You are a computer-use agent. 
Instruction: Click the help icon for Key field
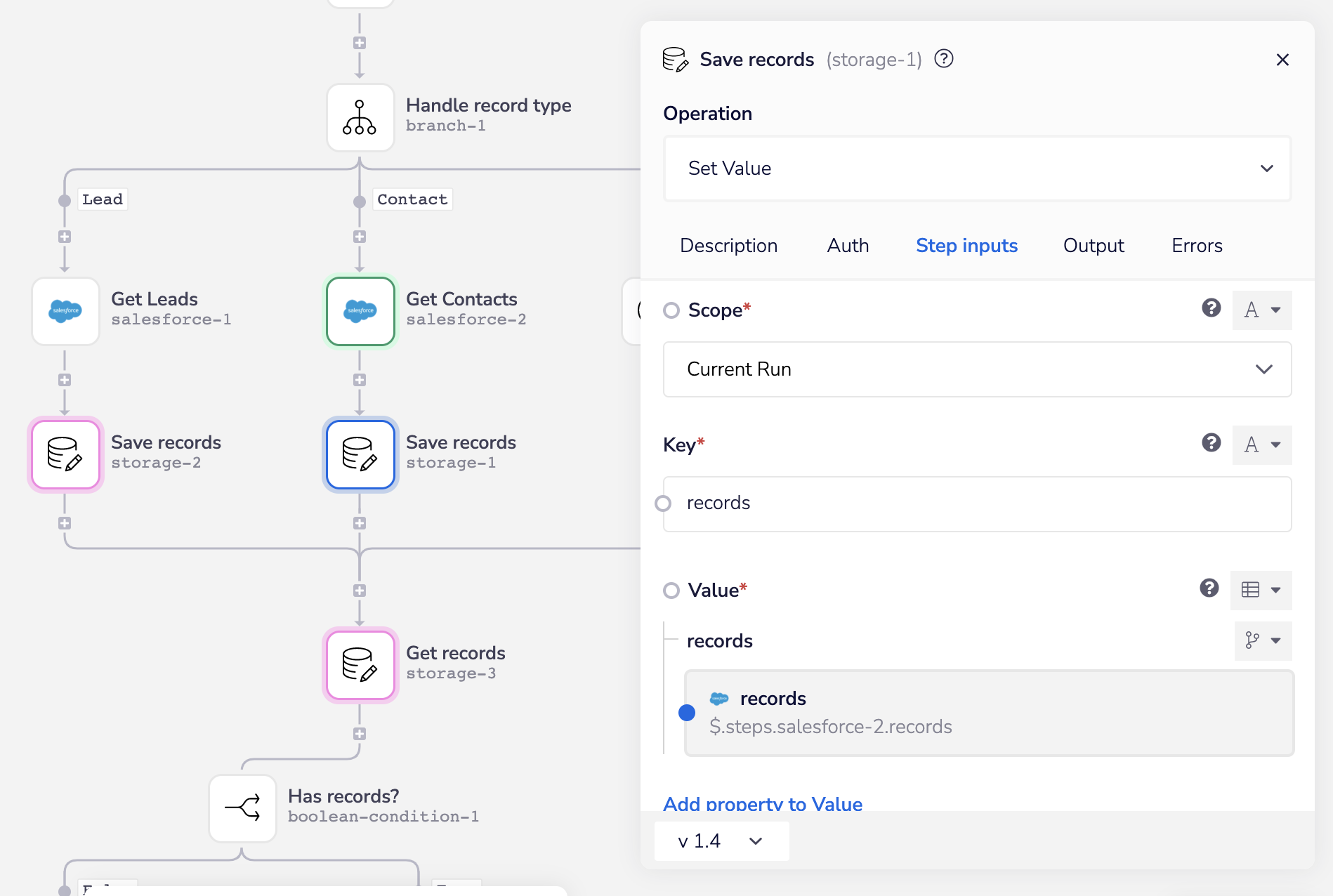1211,443
